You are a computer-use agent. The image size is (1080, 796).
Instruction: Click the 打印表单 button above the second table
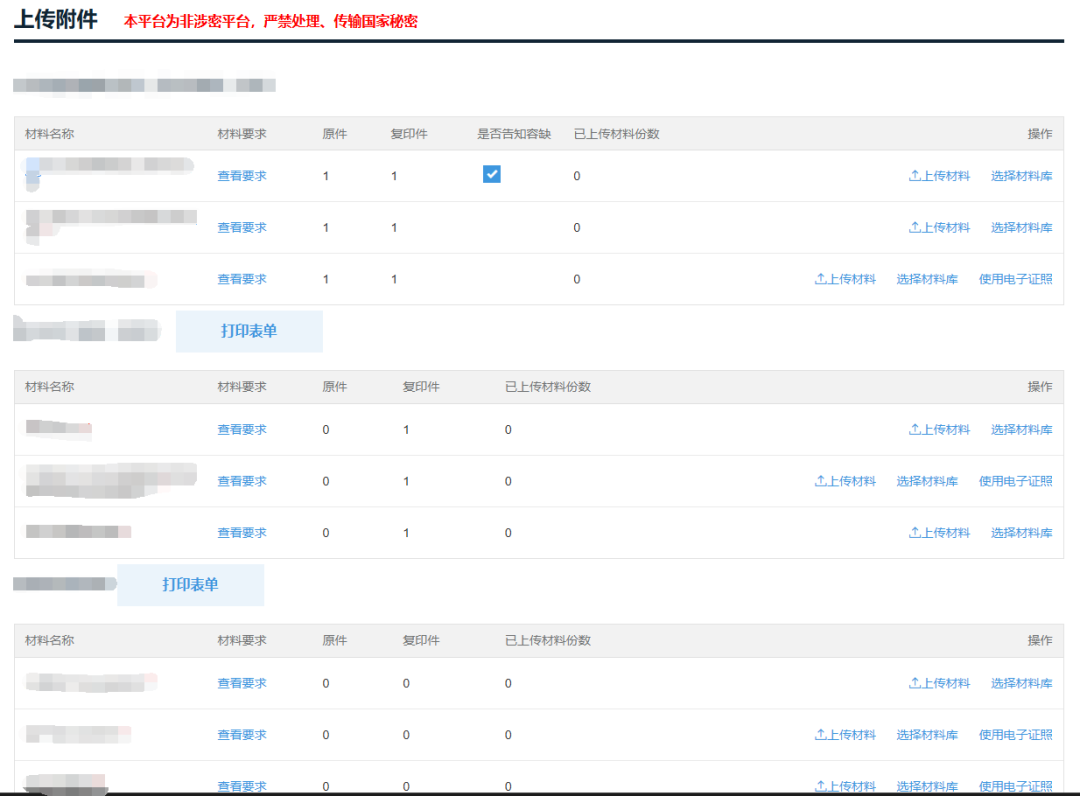pos(249,331)
